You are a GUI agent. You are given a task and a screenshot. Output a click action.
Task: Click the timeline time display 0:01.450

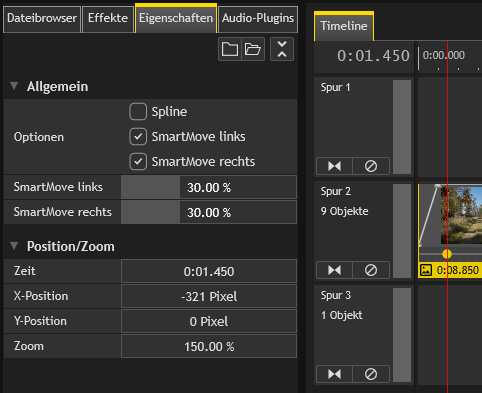[373, 56]
